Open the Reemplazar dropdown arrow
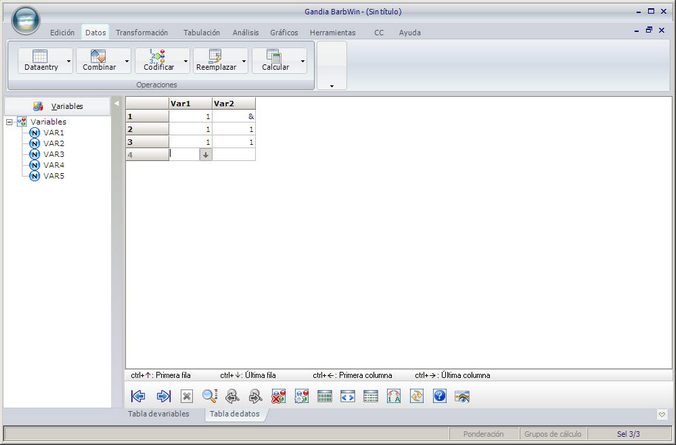676x445 pixels. tap(244, 61)
